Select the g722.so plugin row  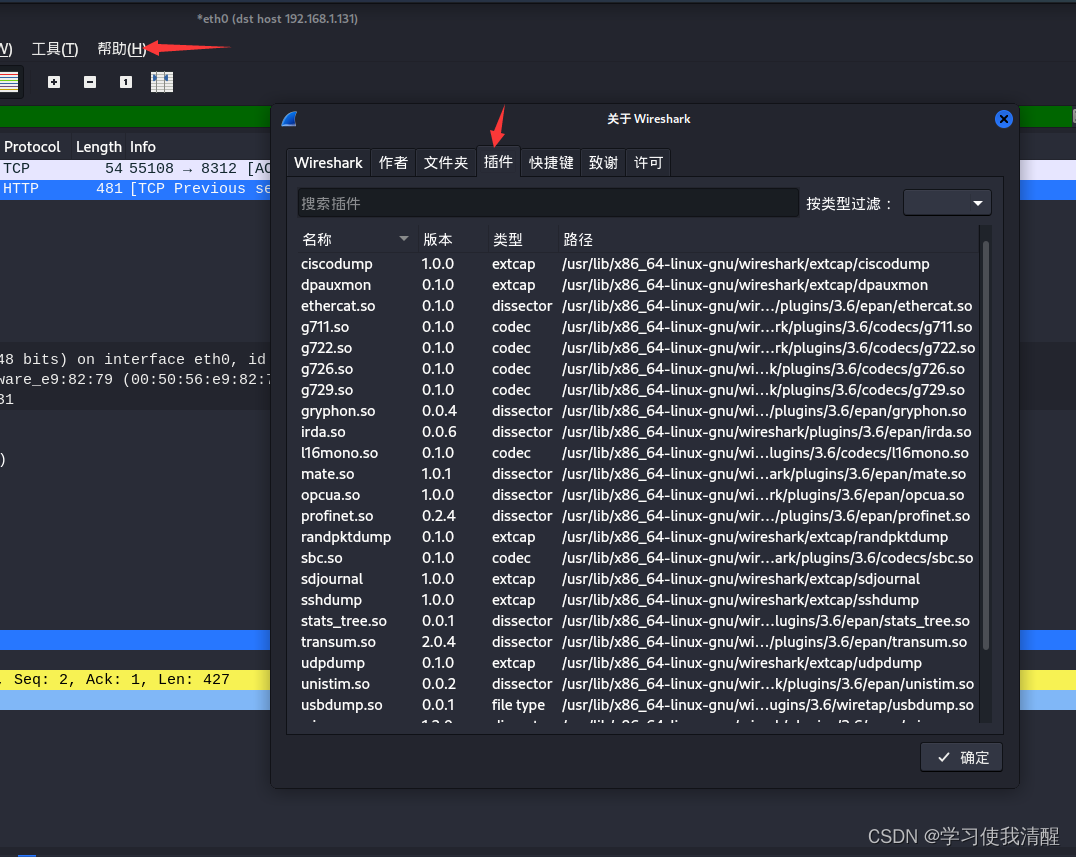pyautogui.click(x=638, y=348)
